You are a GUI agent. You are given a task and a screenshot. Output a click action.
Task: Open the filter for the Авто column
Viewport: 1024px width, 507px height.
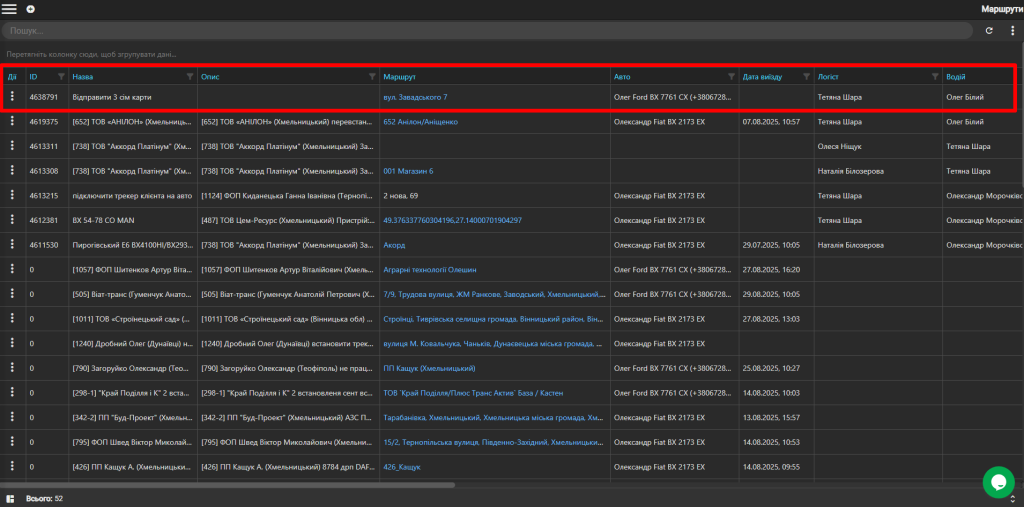point(731,76)
